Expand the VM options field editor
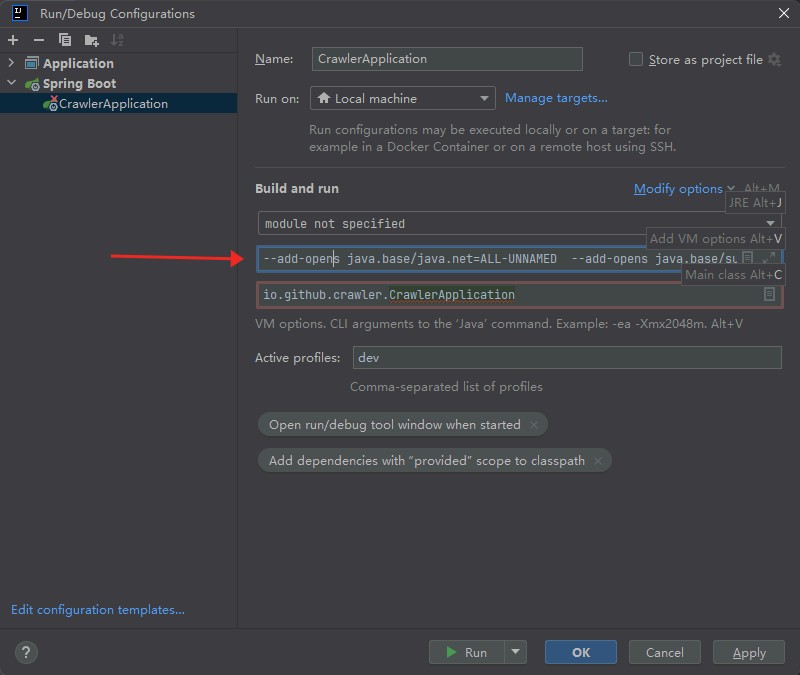800x675 pixels. [x=768, y=258]
